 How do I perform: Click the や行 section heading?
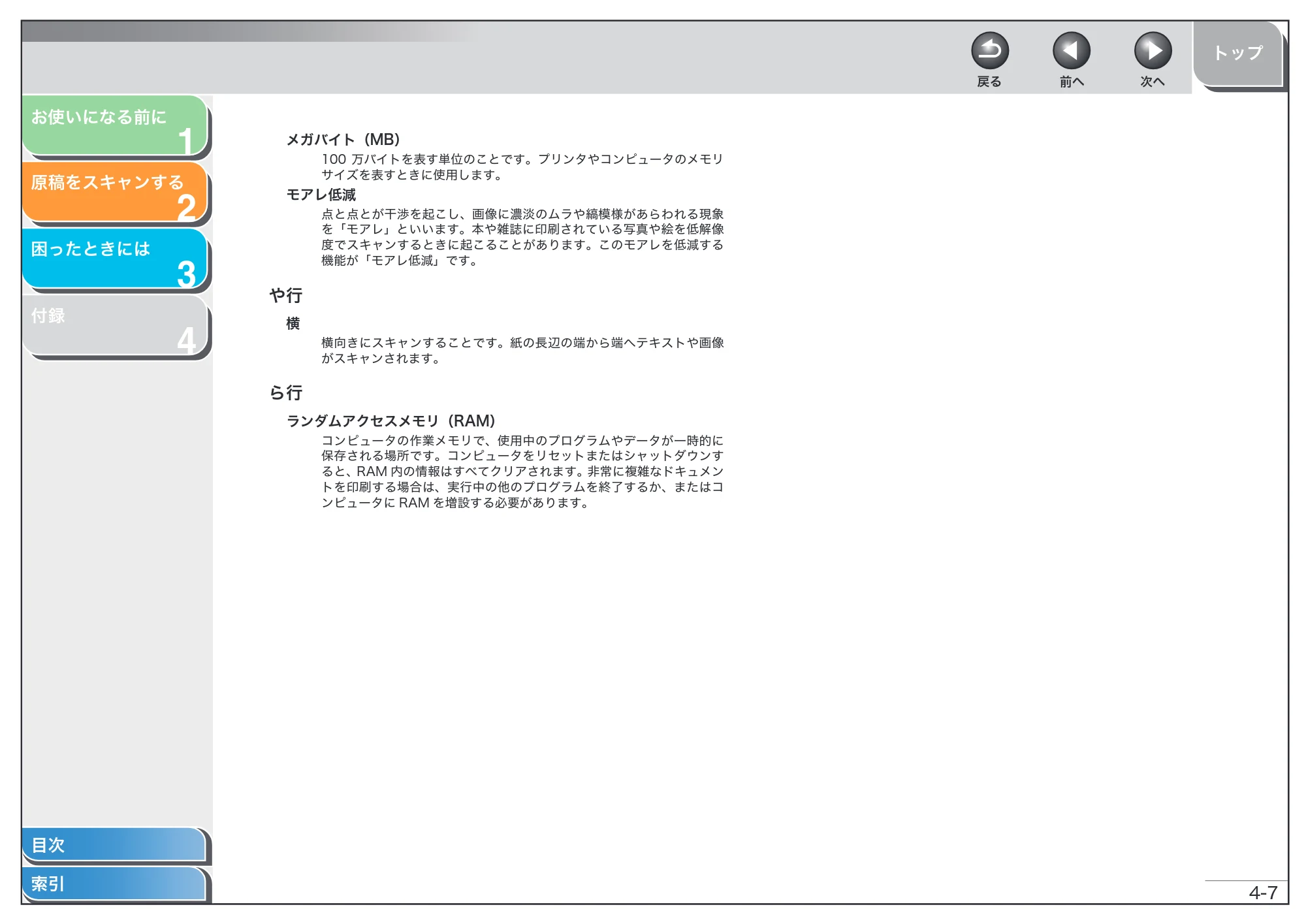285,295
